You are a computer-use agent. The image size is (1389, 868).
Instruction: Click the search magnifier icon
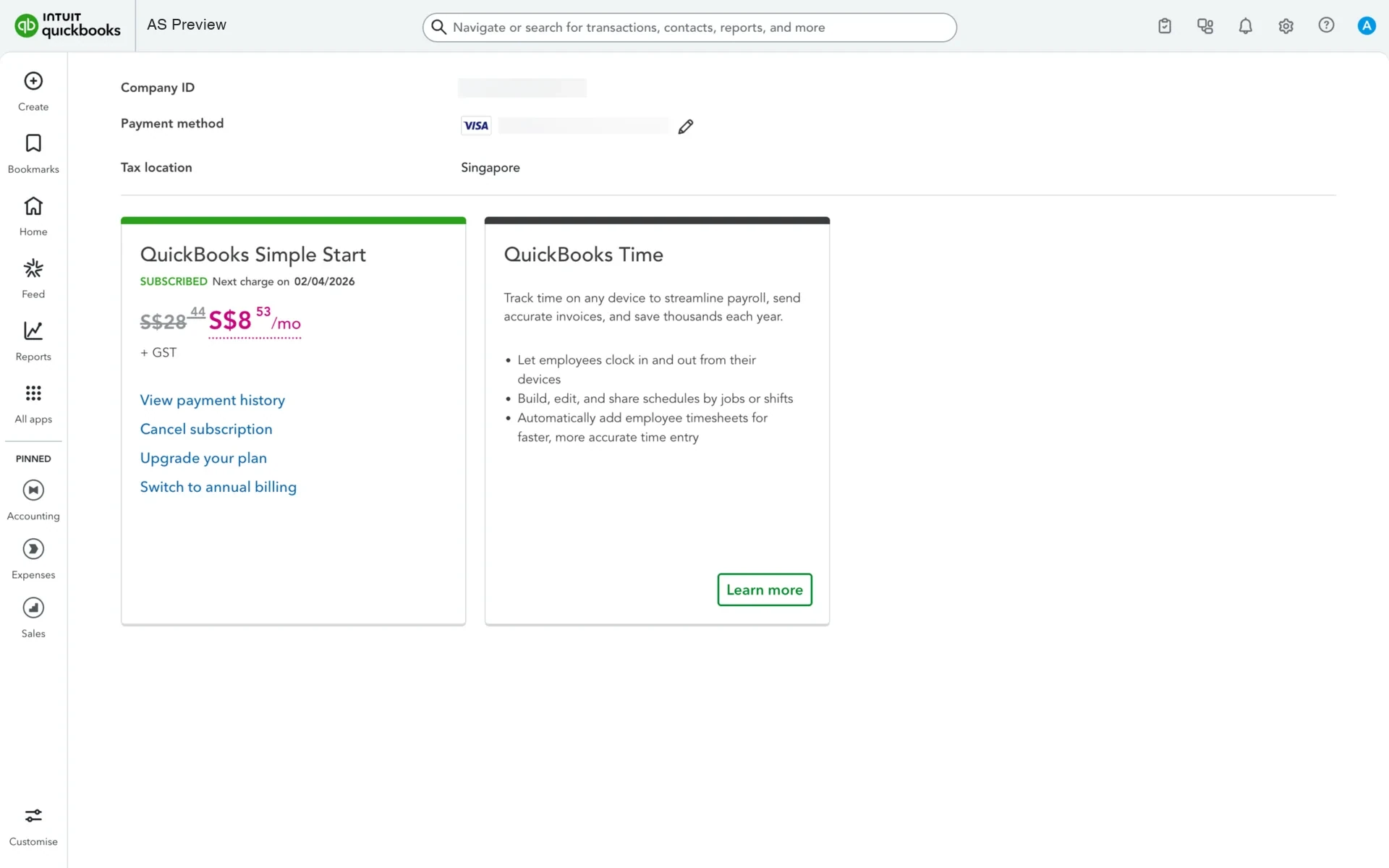click(x=438, y=27)
